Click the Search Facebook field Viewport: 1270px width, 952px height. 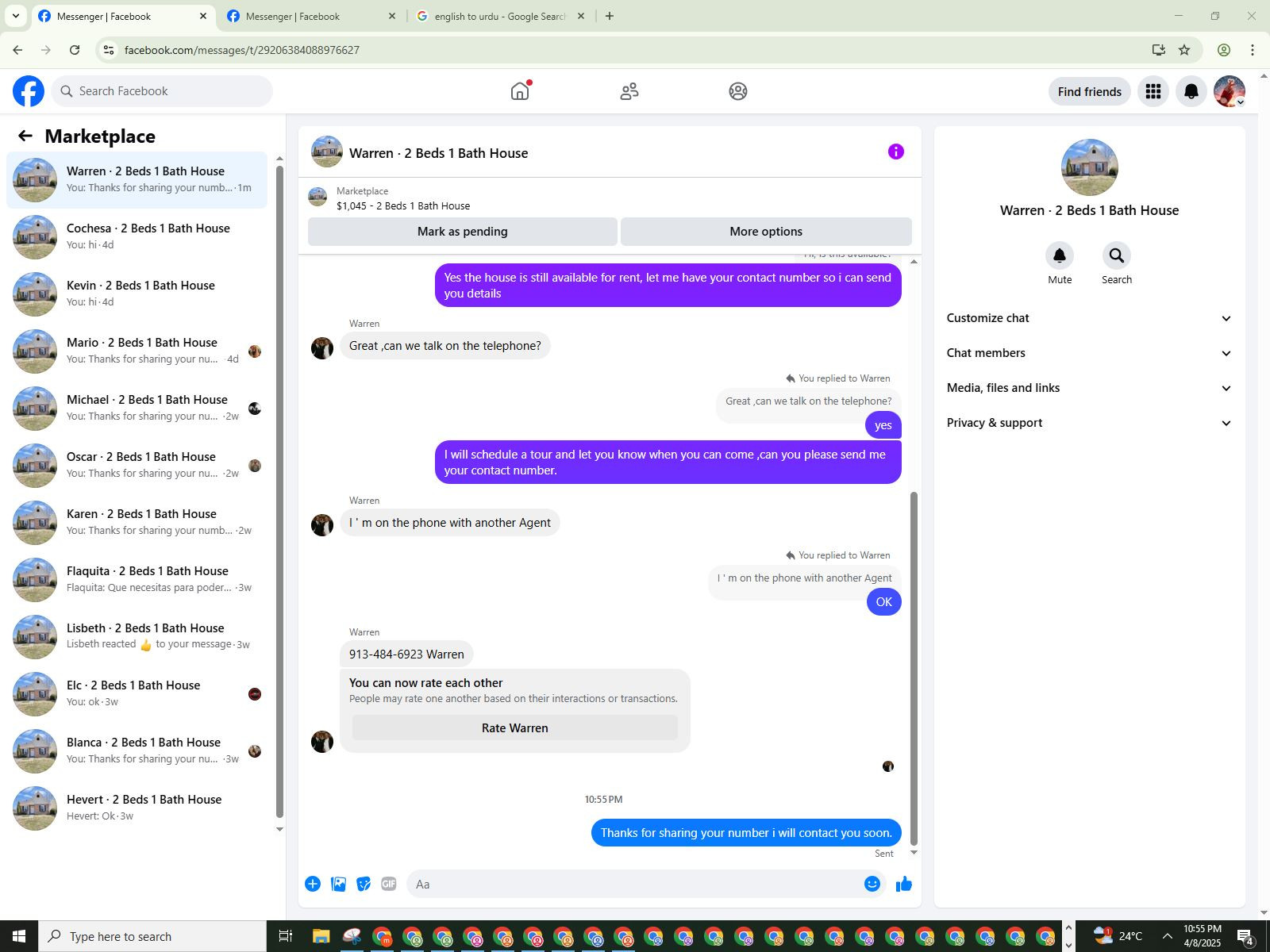pos(163,91)
